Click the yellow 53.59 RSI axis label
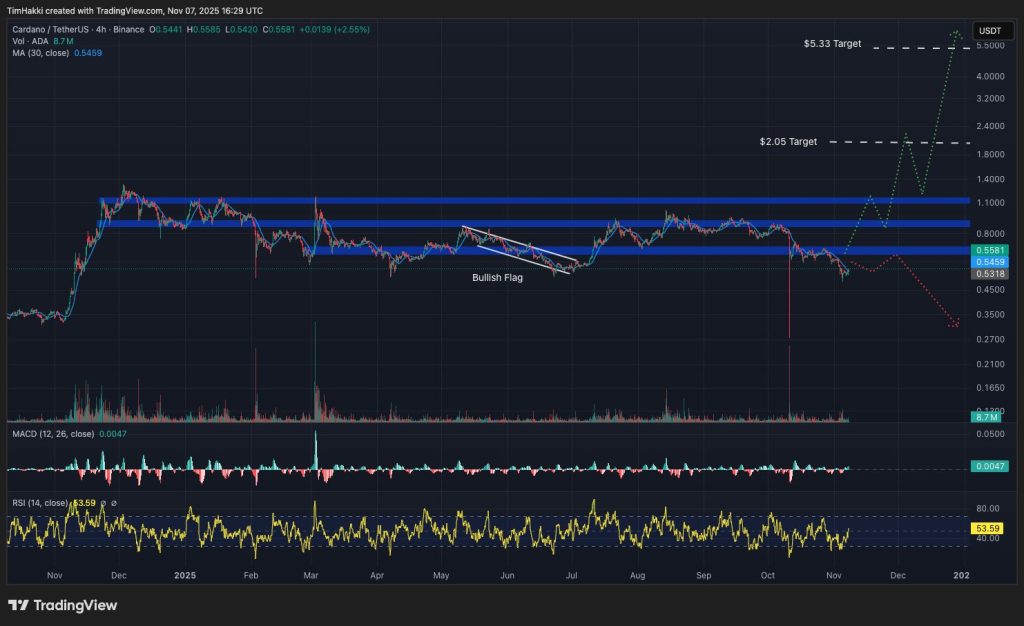The width and height of the screenshot is (1024, 626). pyautogui.click(x=986, y=527)
